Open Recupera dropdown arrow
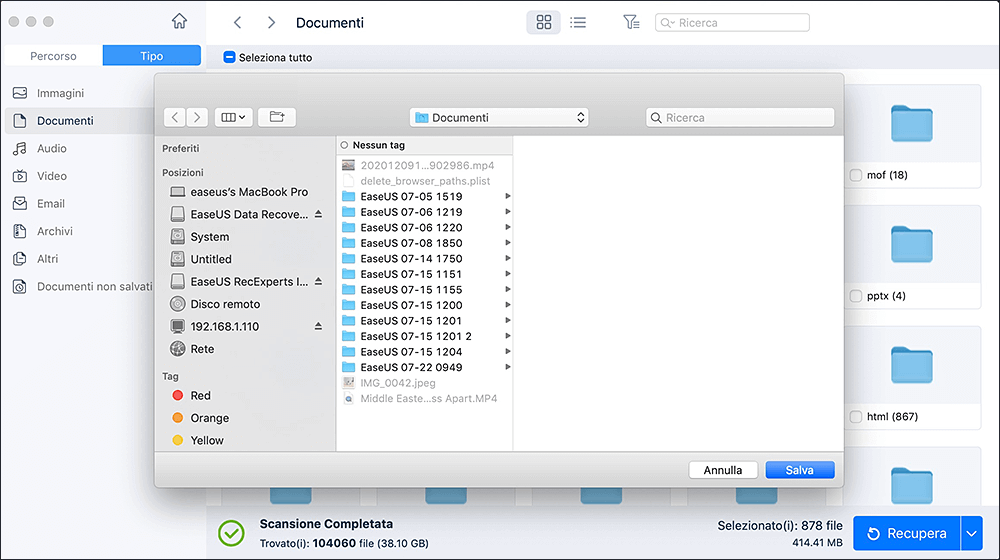The width and height of the screenshot is (1000, 560). pos(971,533)
